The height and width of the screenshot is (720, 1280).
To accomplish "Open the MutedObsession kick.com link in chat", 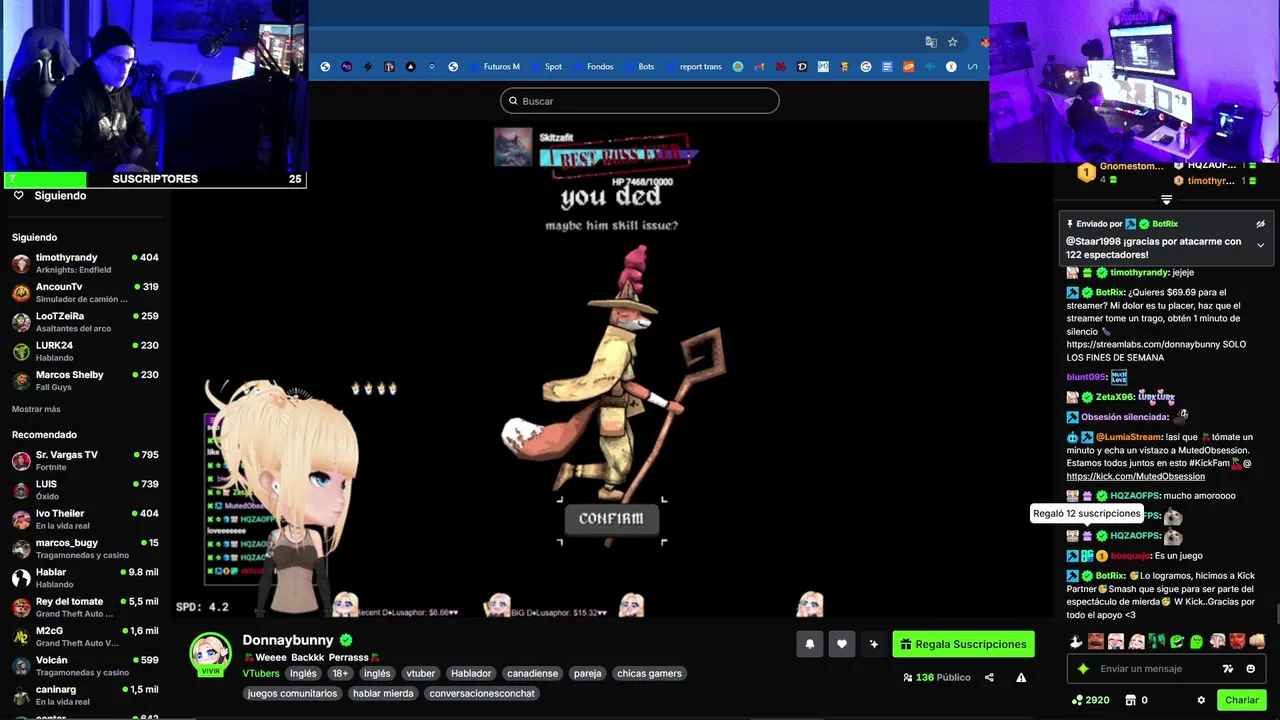I will [1135, 477].
